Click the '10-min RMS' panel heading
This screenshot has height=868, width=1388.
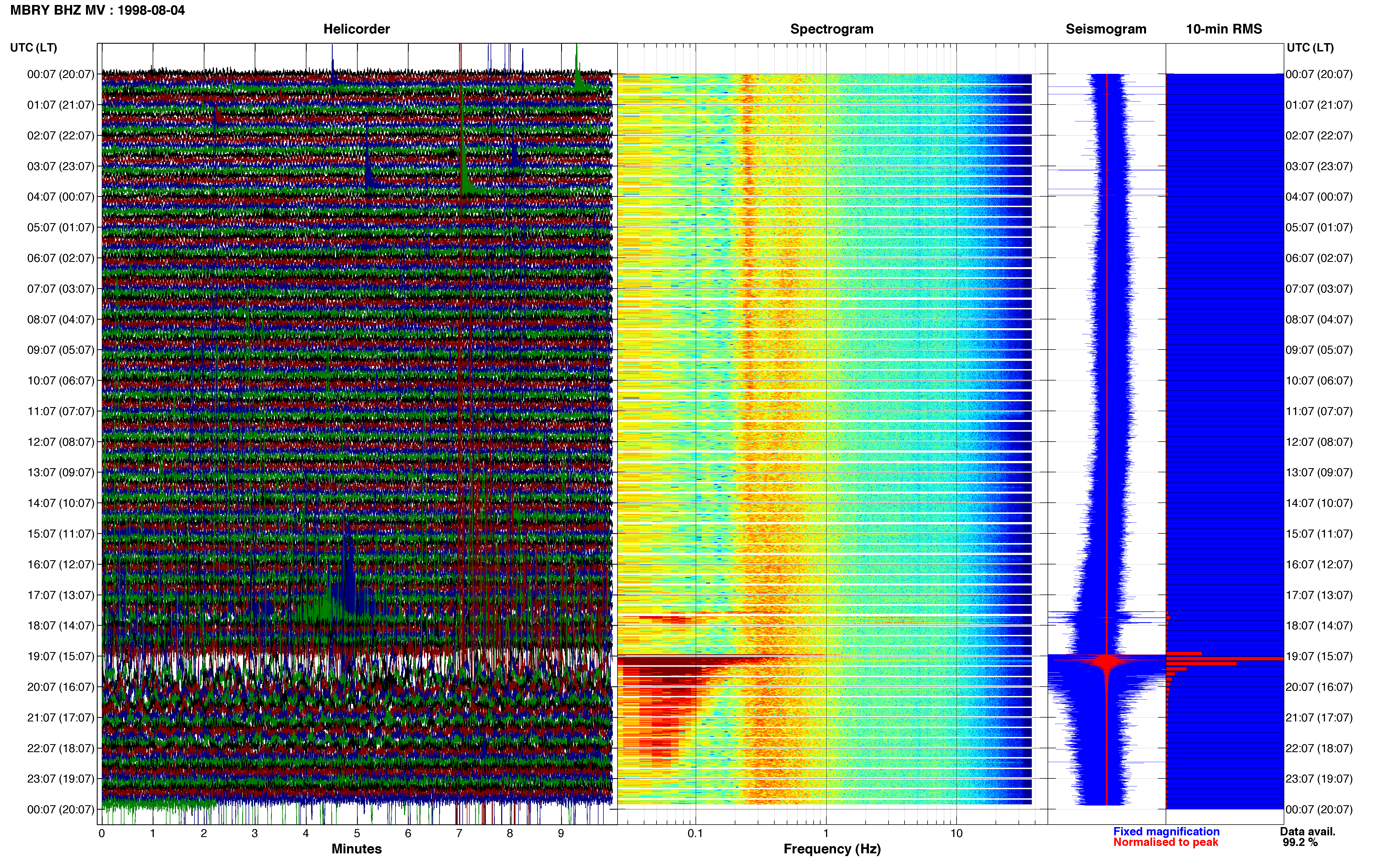1224,29
